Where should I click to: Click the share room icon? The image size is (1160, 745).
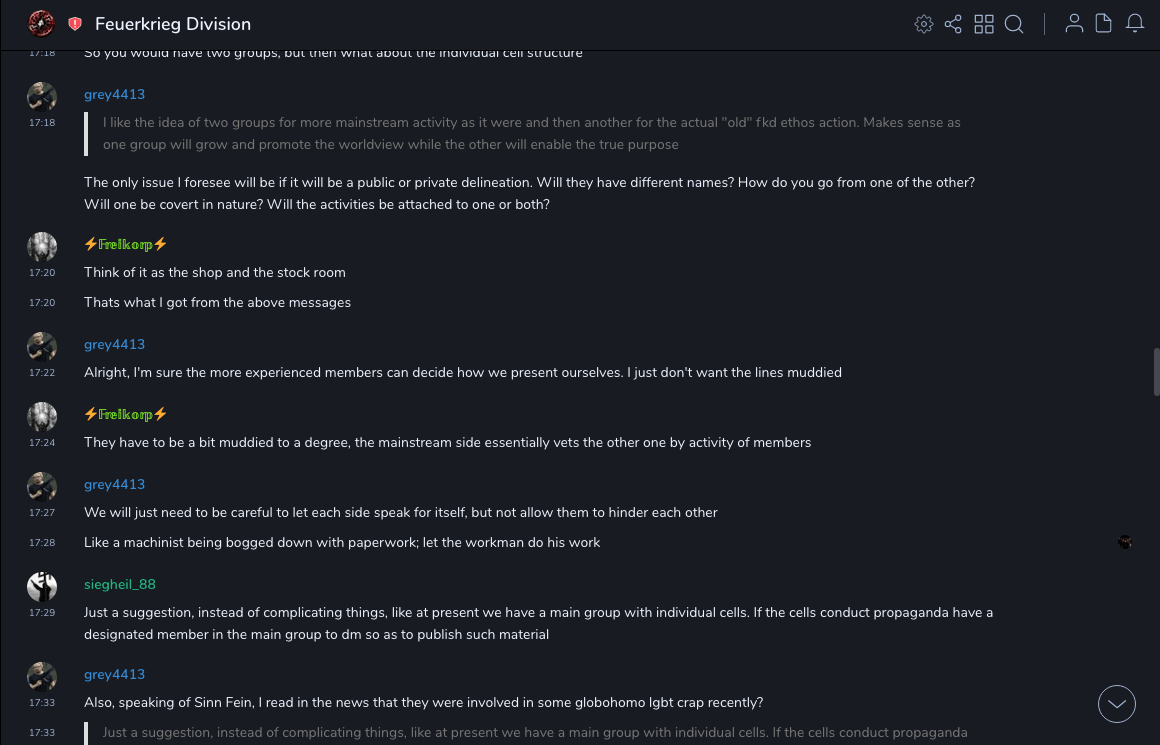pyautogui.click(x=953, y=24)
